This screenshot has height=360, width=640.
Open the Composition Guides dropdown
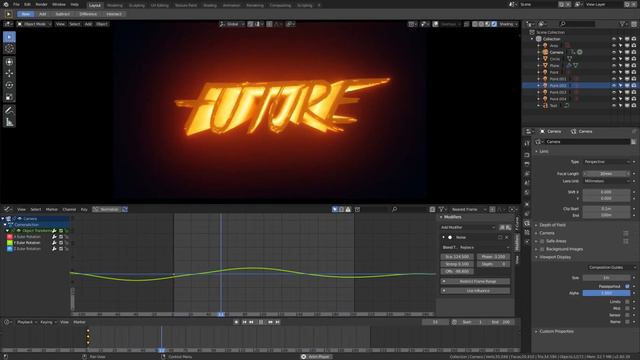click(x=611, y=267)
